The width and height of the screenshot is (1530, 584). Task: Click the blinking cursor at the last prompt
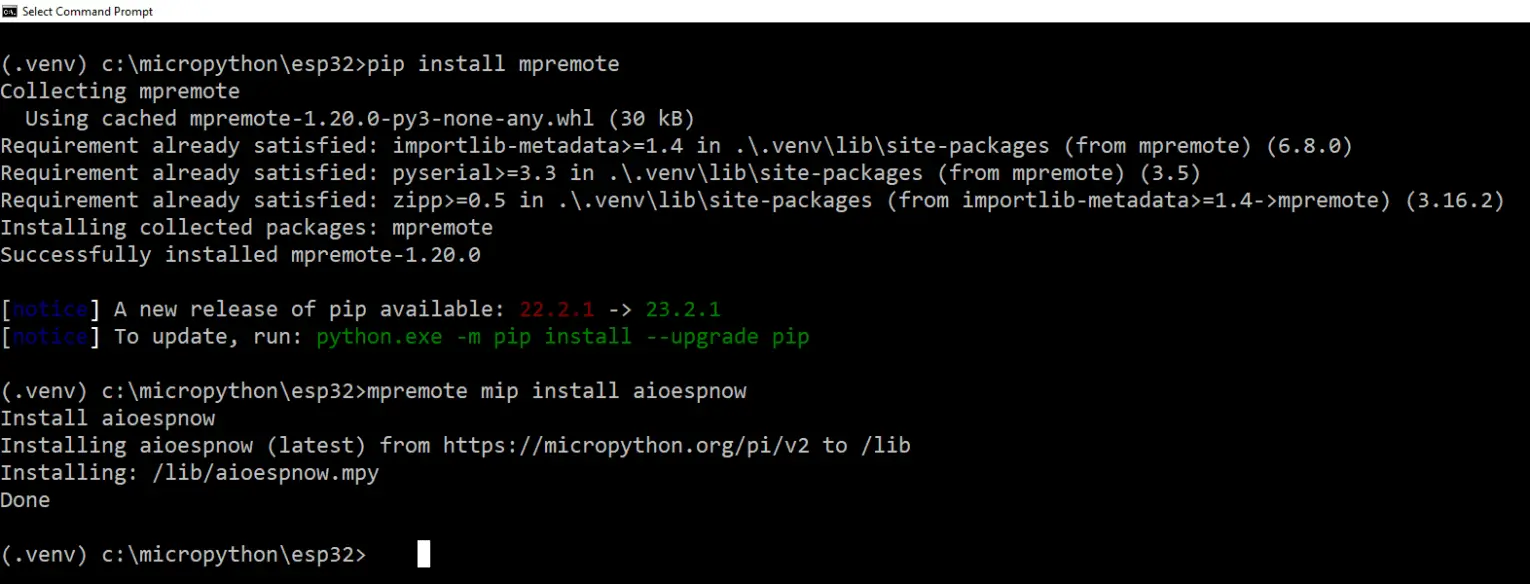[x=423, y=554]
